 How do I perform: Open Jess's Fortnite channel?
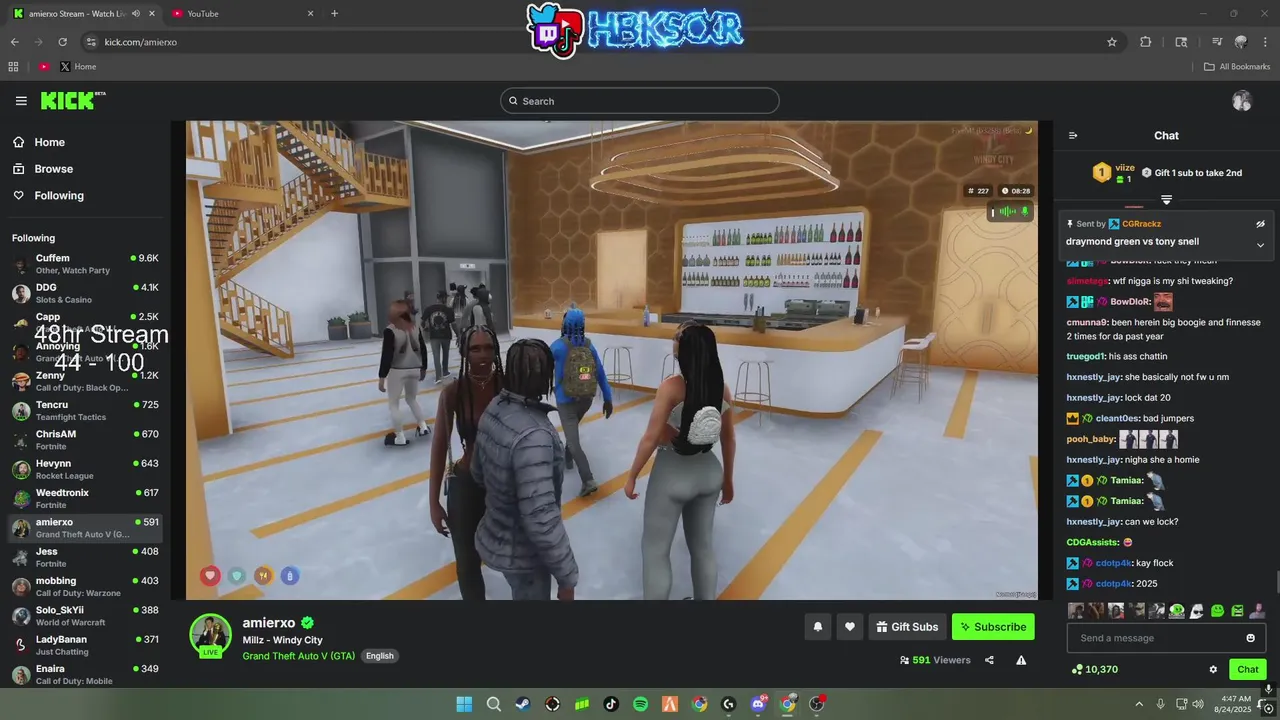(x=86, y=557)
